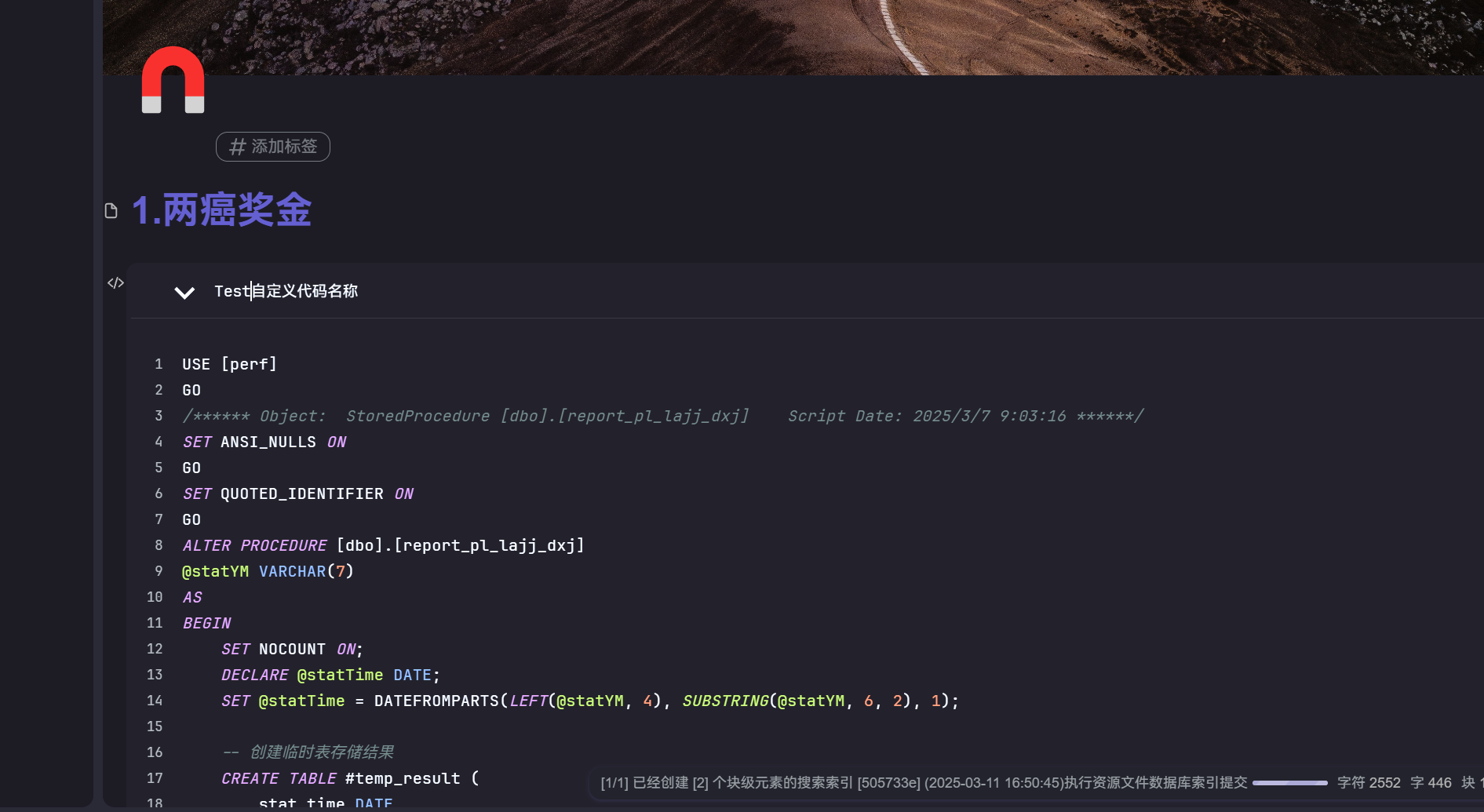Click the document icon beside the title
Screen dimensions: 1484x812
(x=111, y=210)
